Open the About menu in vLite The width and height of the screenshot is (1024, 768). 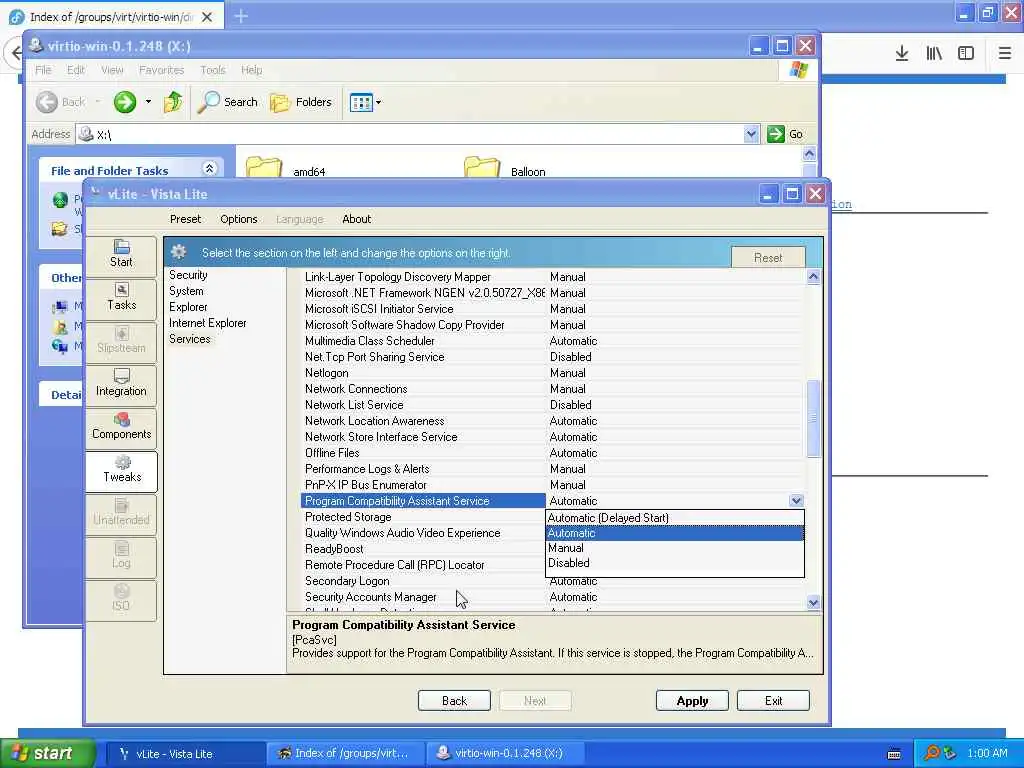click(357, 219)
